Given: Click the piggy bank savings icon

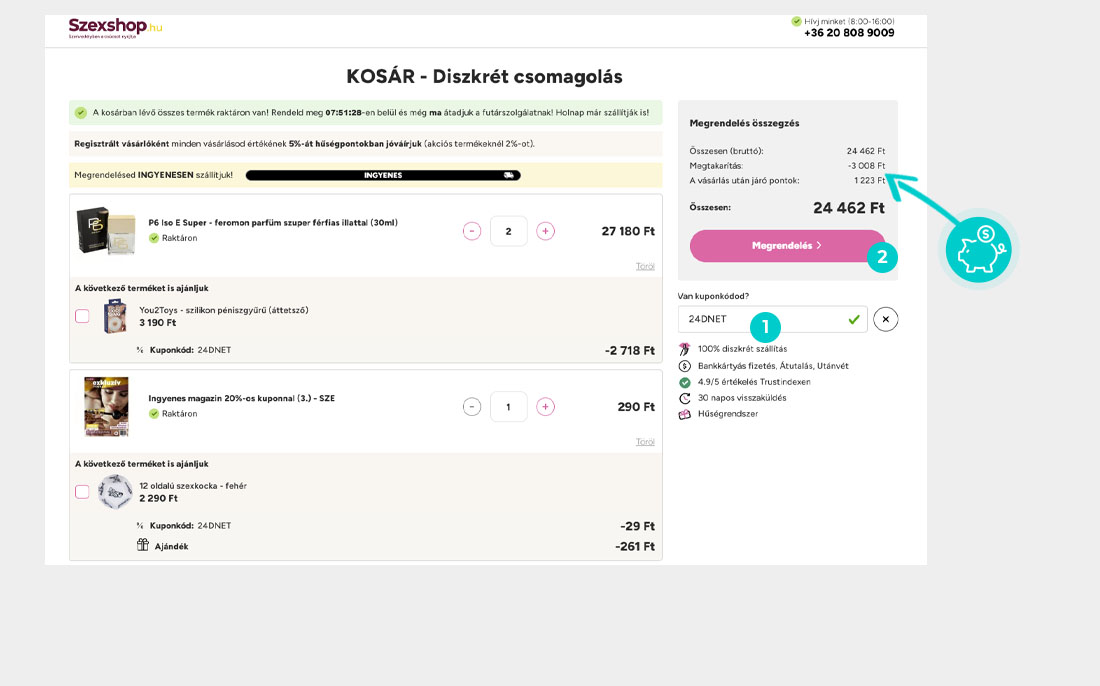Looking at the screenshot, I should [x=979, y=250].
